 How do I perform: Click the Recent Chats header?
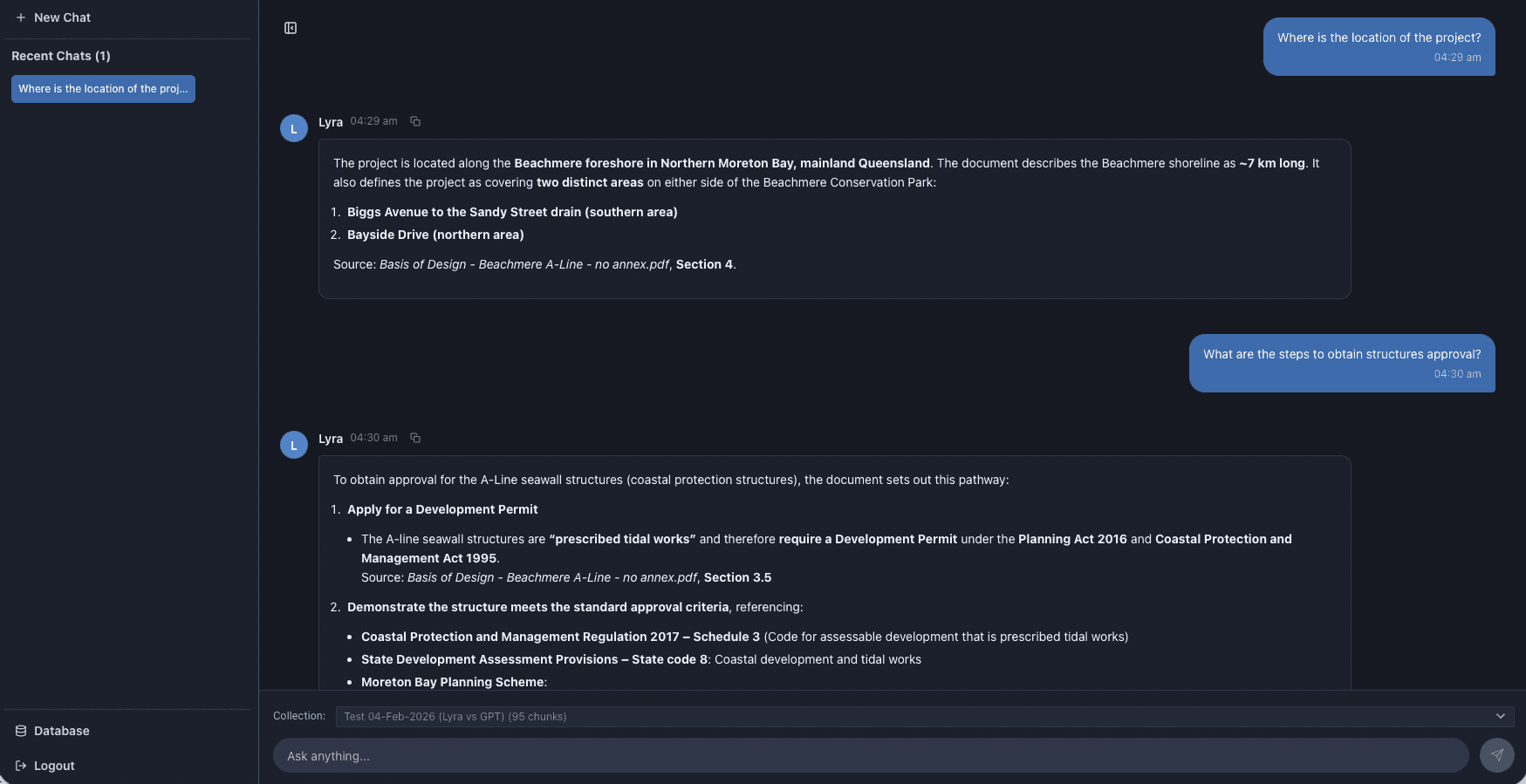[x=60, y=56]
